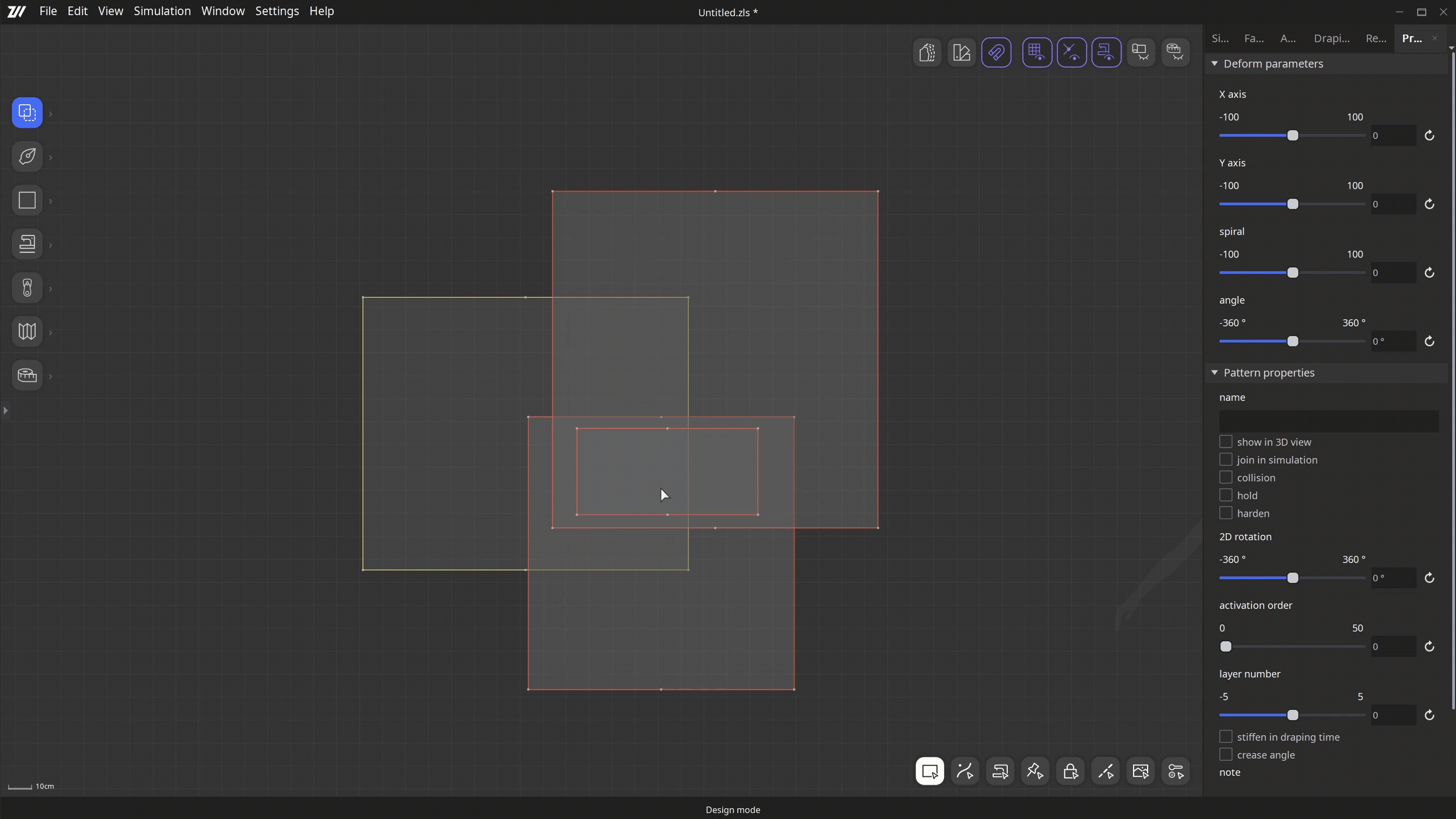Collapse the Pattern properties section
Viewport: 1456px width, 819px height.
1215,372
